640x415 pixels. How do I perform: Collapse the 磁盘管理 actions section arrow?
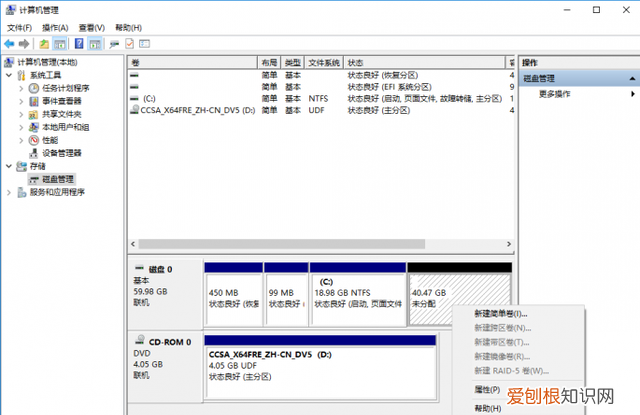tap(632, 78)
